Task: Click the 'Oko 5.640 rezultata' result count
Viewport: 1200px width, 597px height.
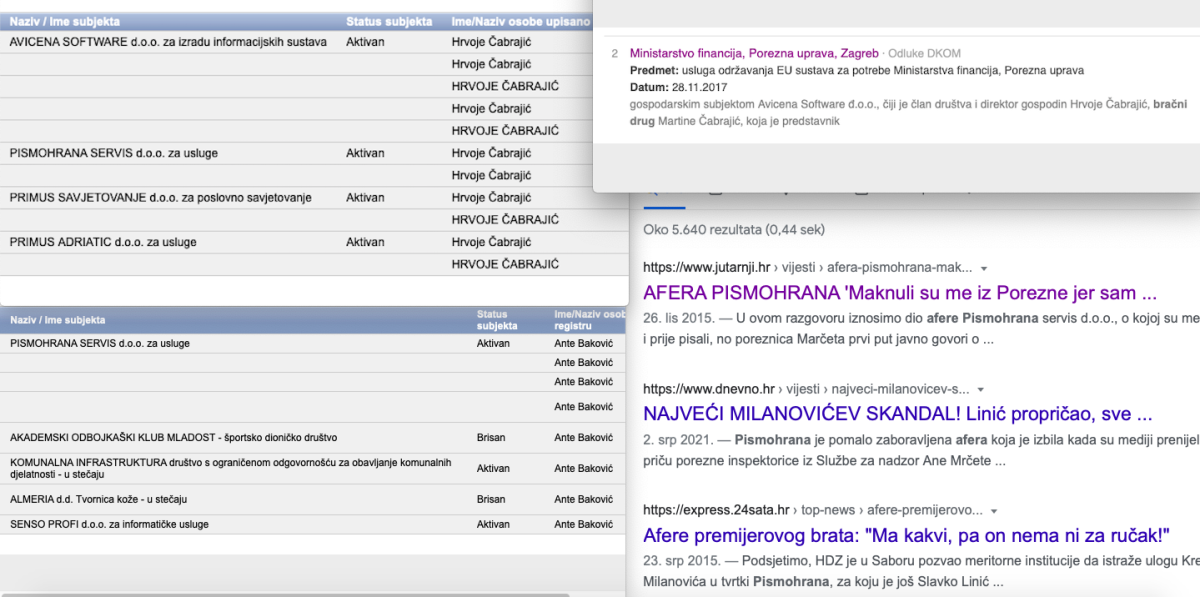Action: (735, 229)
